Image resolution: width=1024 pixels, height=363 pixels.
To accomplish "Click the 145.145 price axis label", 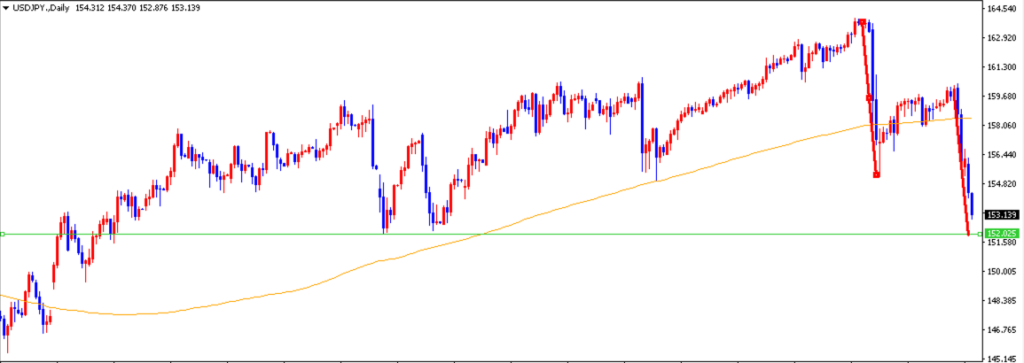I will [x=1003, y=358].
